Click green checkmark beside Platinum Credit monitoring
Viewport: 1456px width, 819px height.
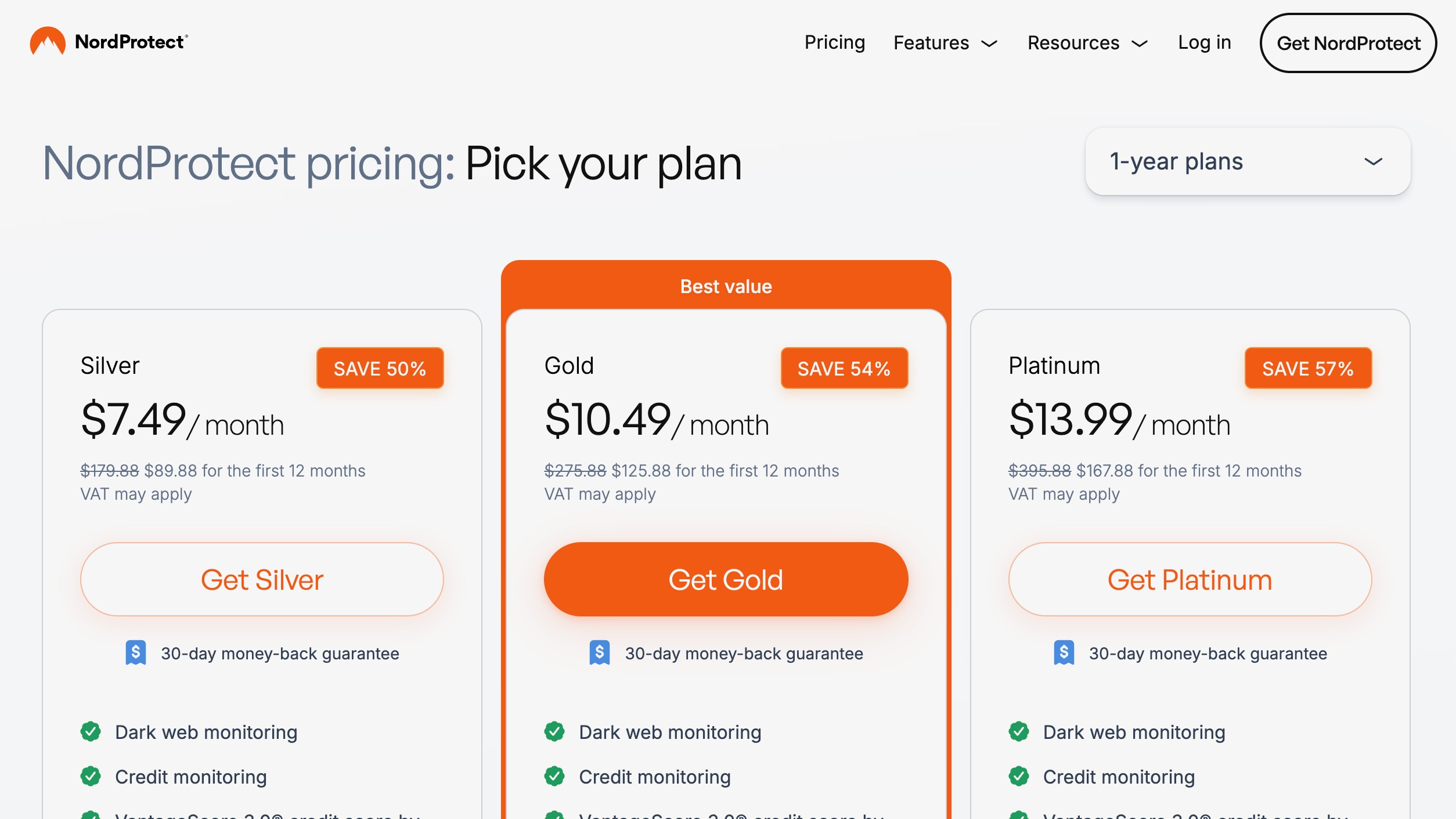pos(1019,777)
